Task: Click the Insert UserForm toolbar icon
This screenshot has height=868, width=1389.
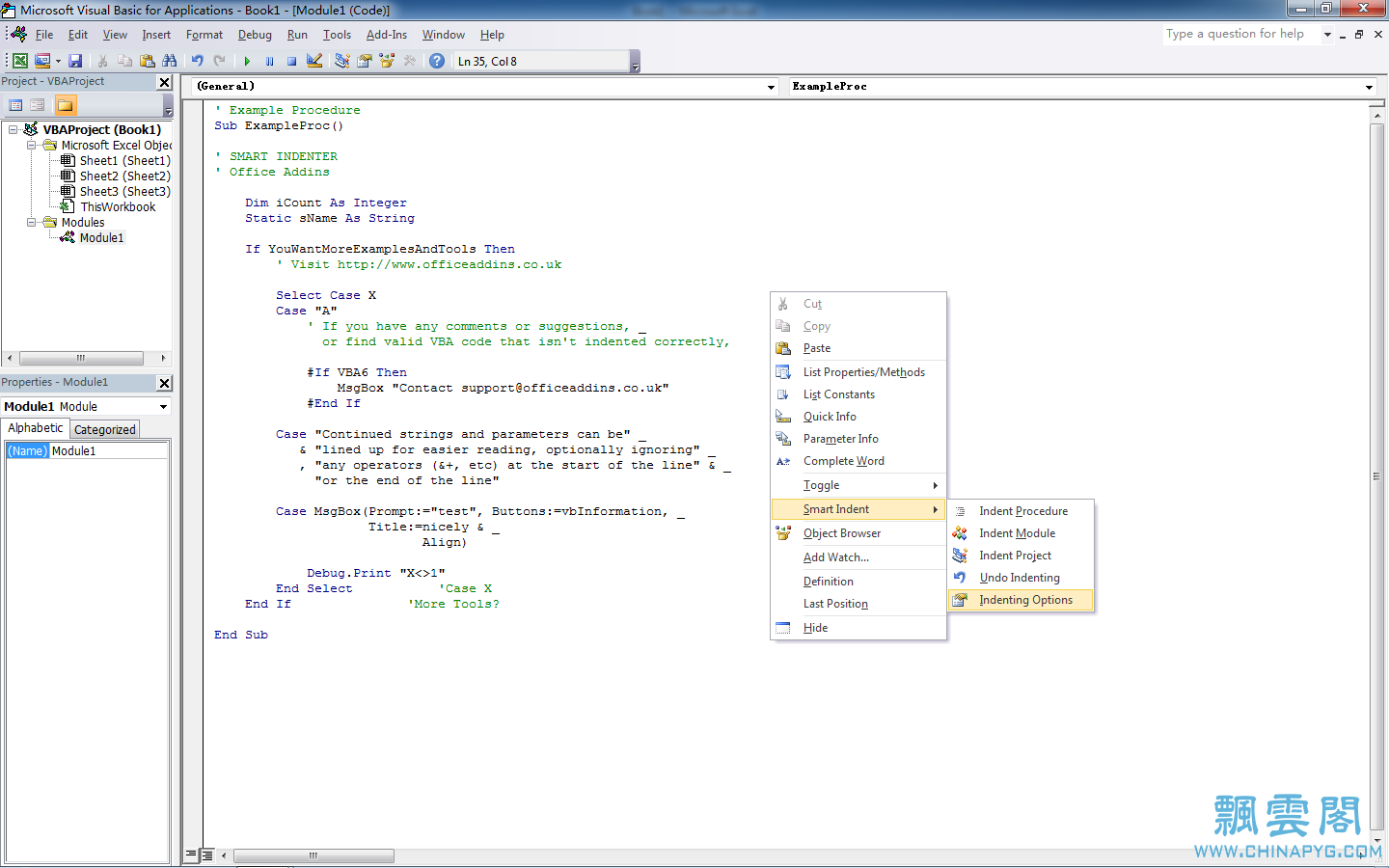Action: pos(42,61)
